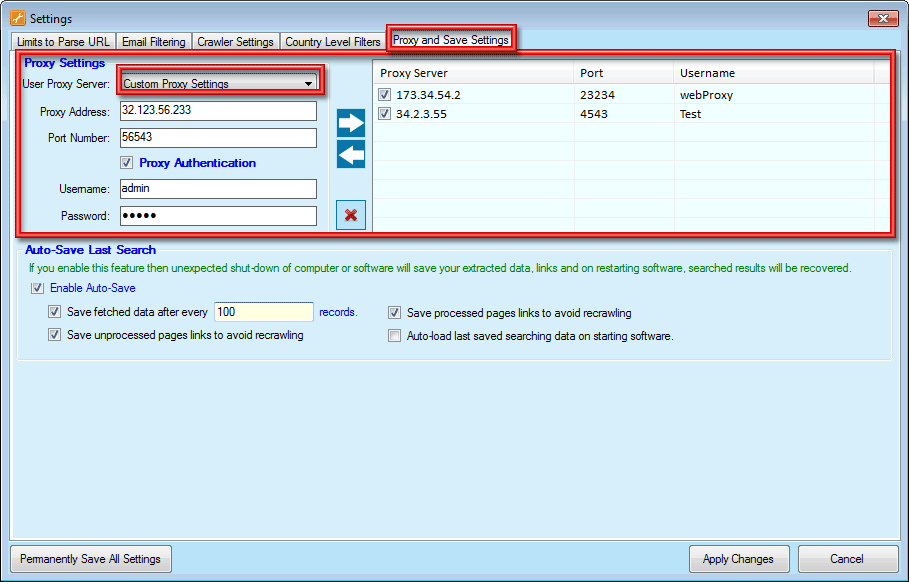Image resolution: width=909 pixels, height=582 pixels.
Task: Toggle Save processed pages links option
Action: 395,313
